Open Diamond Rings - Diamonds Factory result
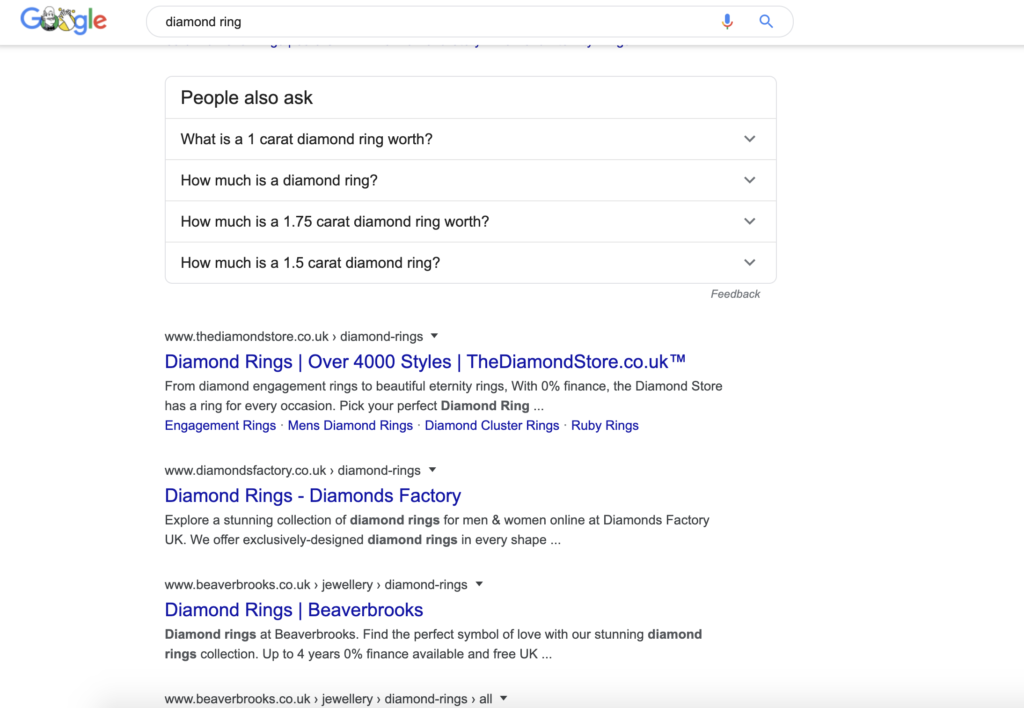Screen dimensions: 1024x708 click(313, 495)
